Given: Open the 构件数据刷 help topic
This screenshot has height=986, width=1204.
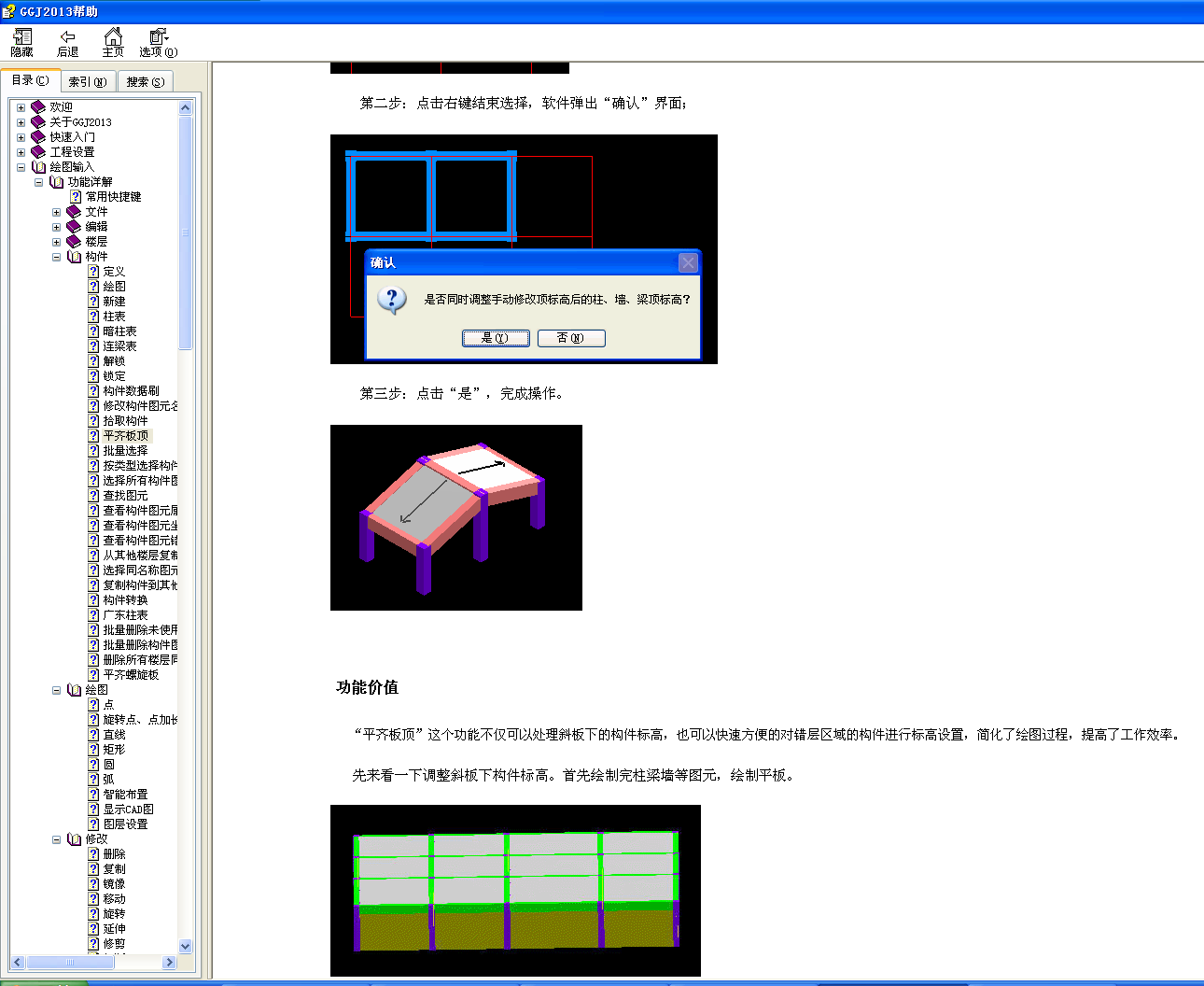Looking at the screenshot, I should tap(131, 391).
